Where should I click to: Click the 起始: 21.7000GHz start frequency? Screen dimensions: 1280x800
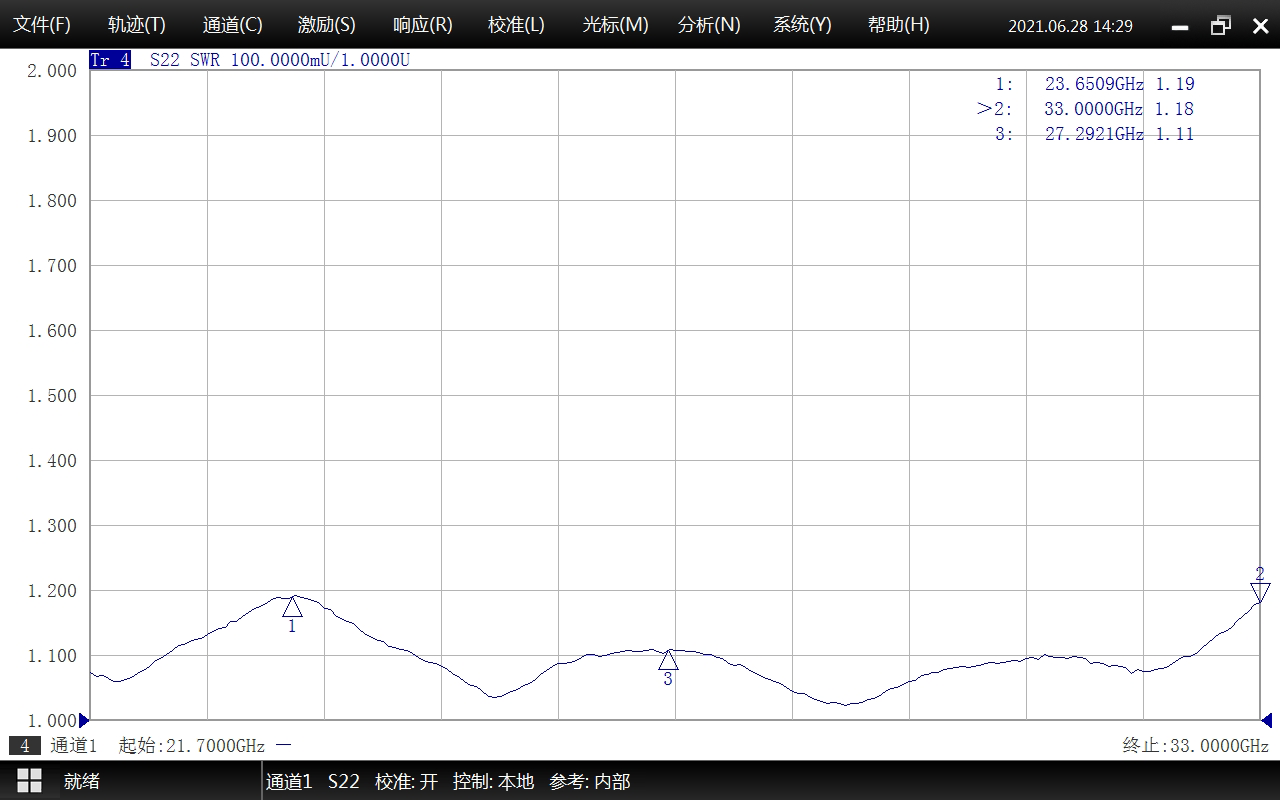[191, 746]
